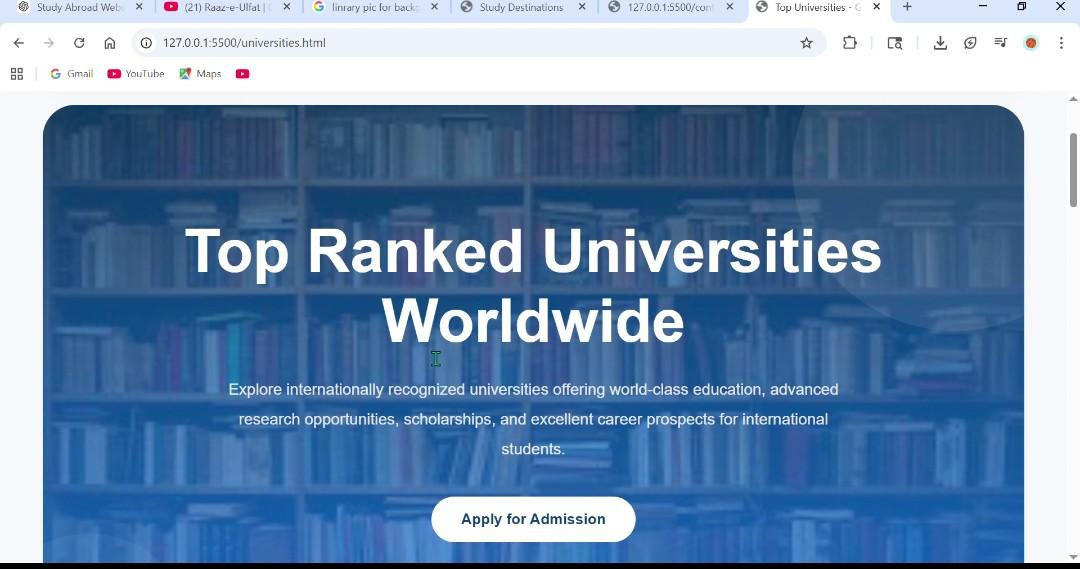Open the downloads icon in toolbar
The width and height of the screenshot is (1080, 569).
(x=939, y=43)
